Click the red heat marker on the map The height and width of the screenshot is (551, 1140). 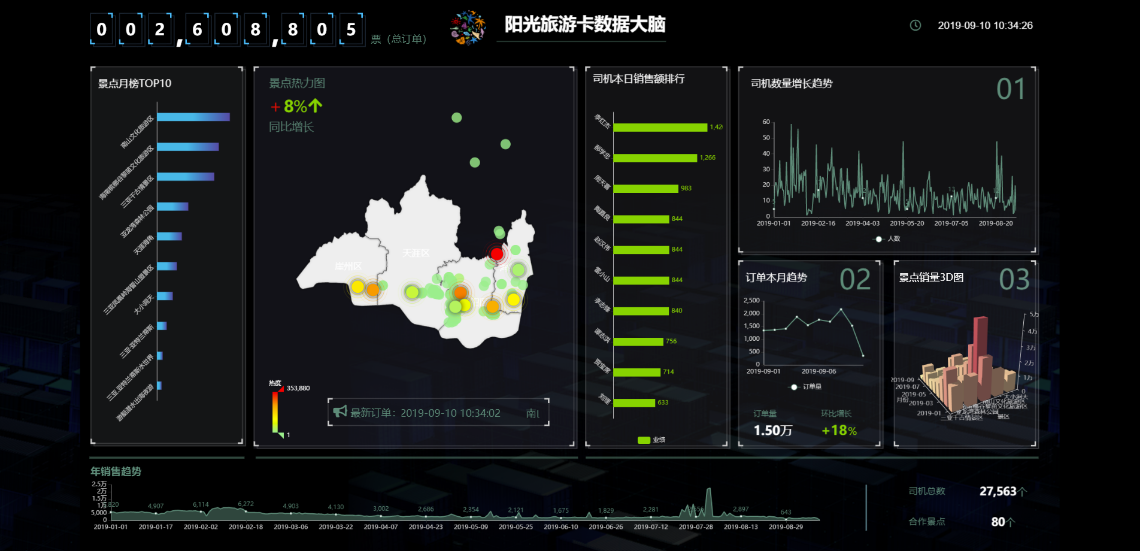[x=497, y=254]
